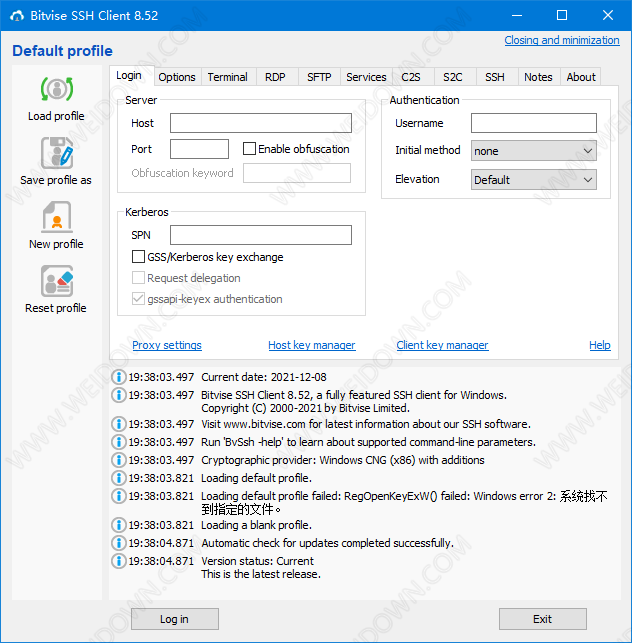Click the Log in button
Image resolution: width=632 pixels, height=643 pixels.
coord(175,619)
